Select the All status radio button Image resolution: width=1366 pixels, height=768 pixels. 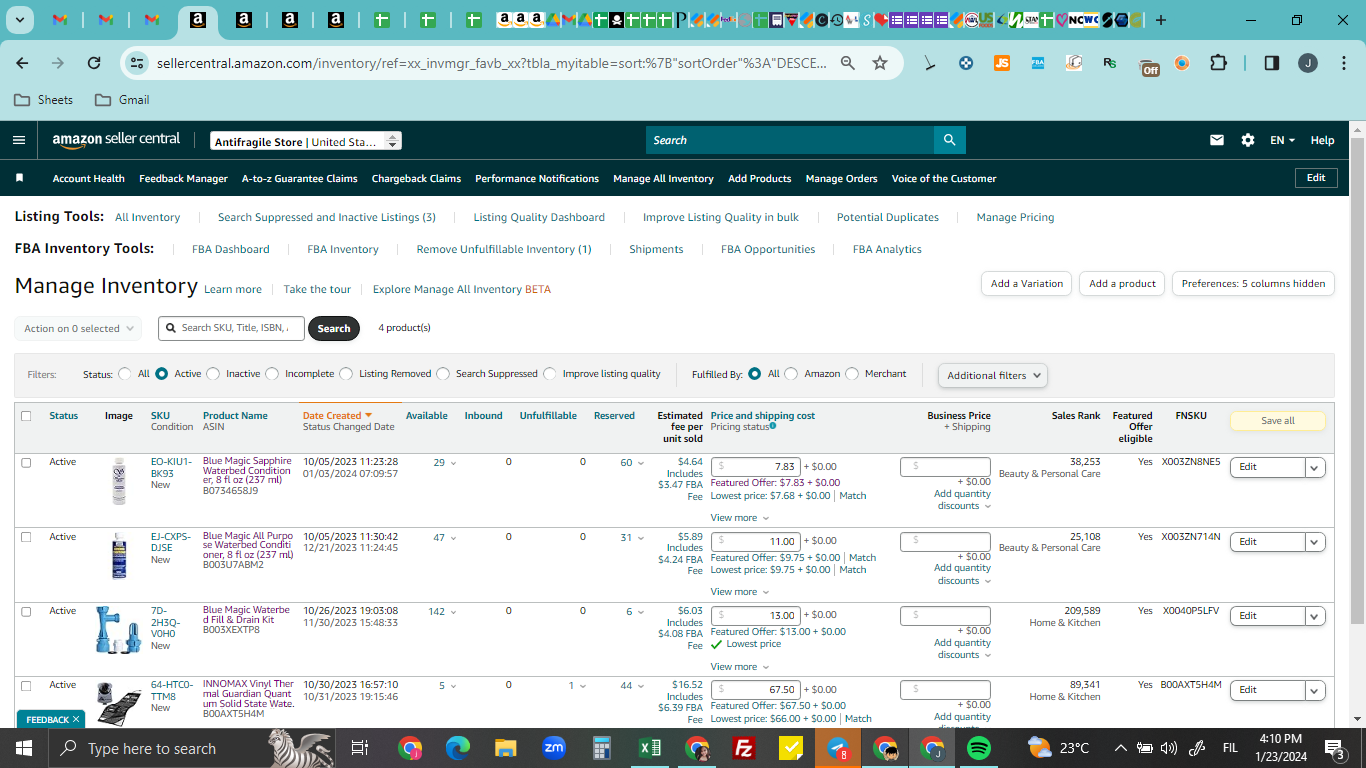coord(125,374)
